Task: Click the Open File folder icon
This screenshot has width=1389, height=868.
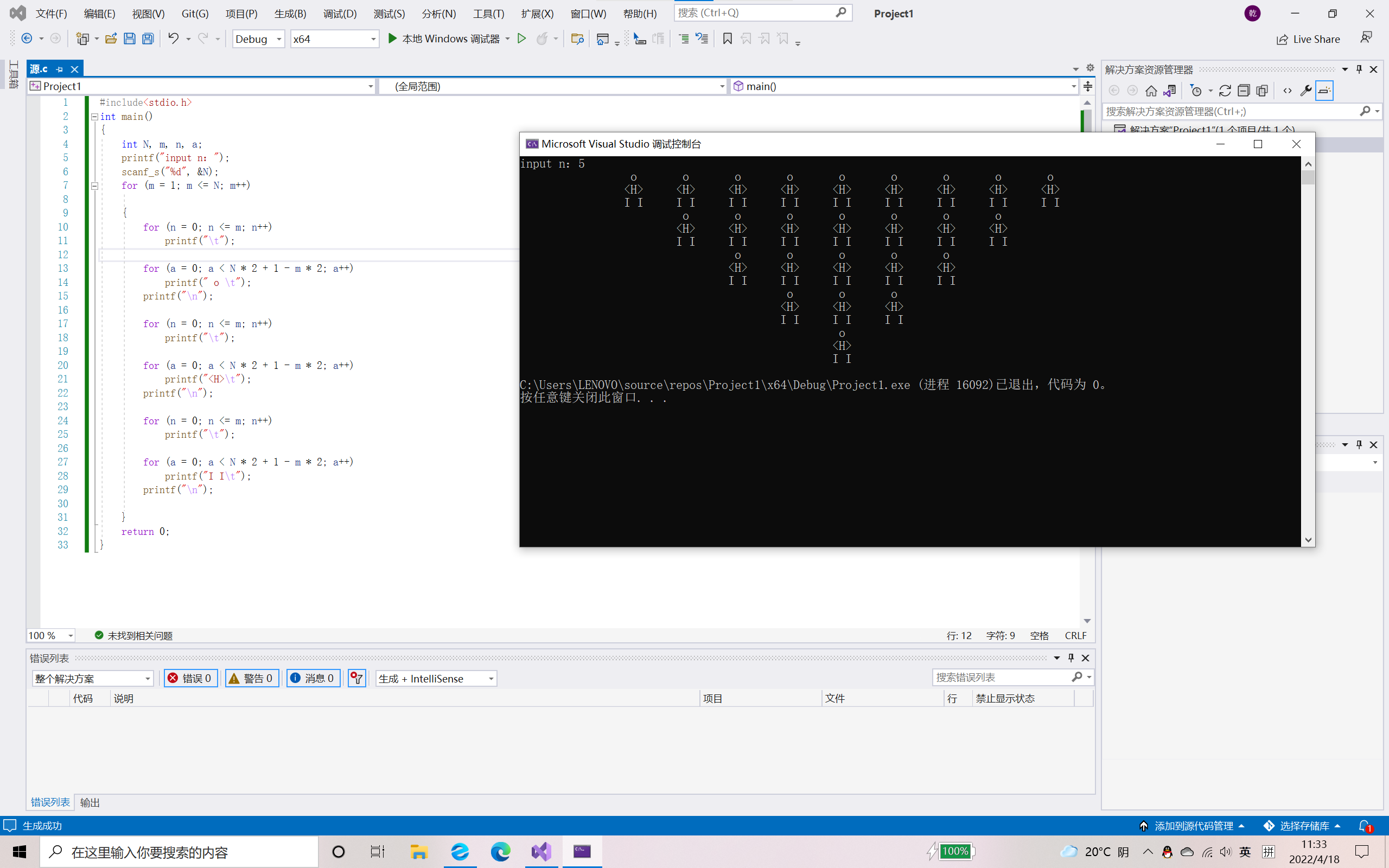Action: pyautogui.click(x=111, y=39)
